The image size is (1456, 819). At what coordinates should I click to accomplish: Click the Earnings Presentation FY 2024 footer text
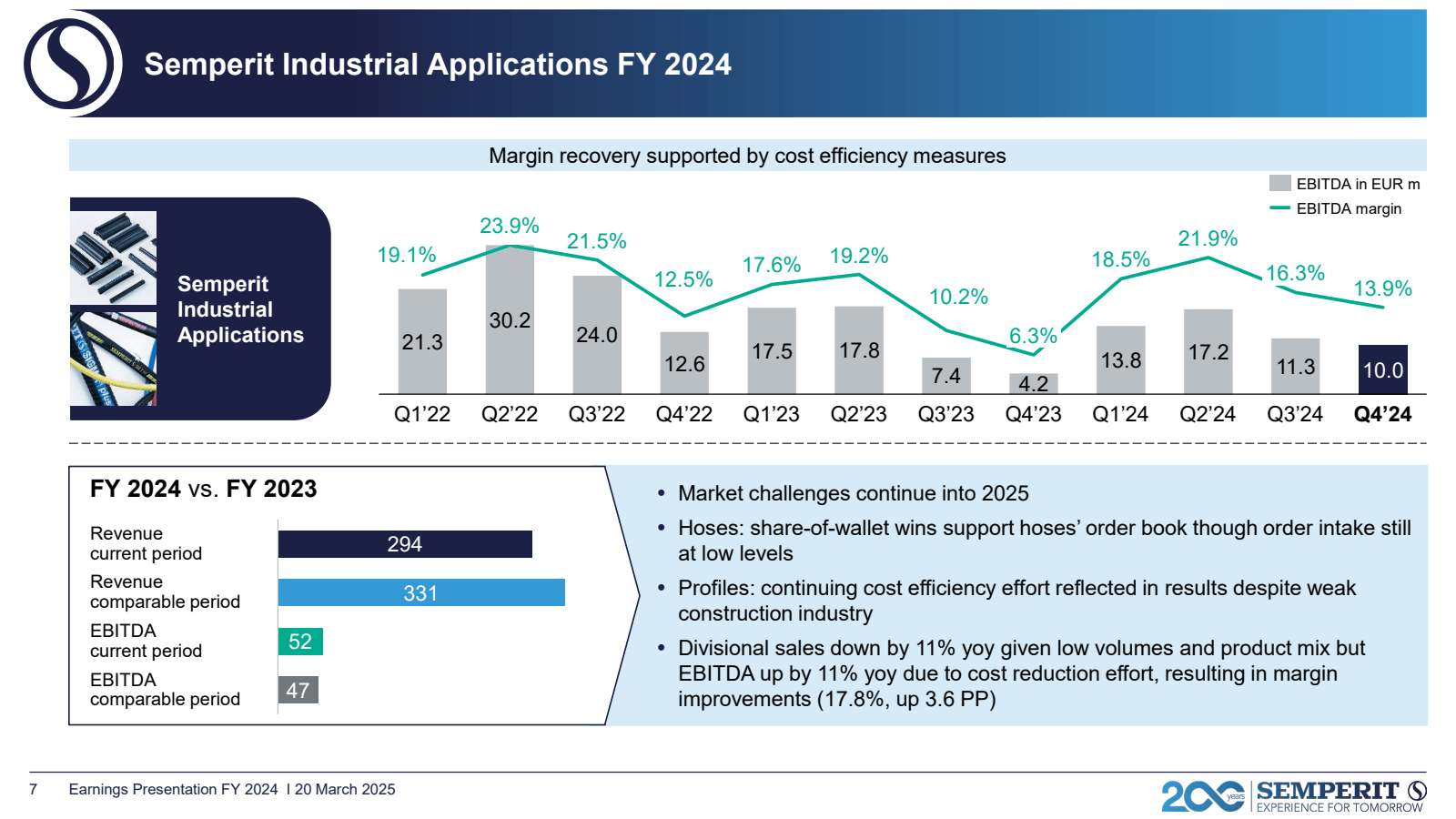(232, 789)
